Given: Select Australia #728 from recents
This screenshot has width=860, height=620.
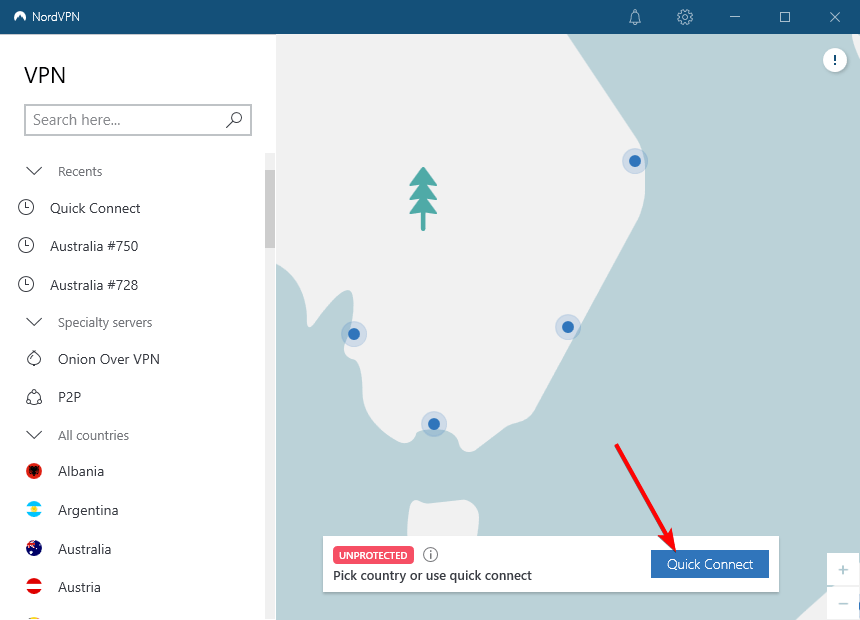Looking at the screenshot, I should click(x=94, y=285).
